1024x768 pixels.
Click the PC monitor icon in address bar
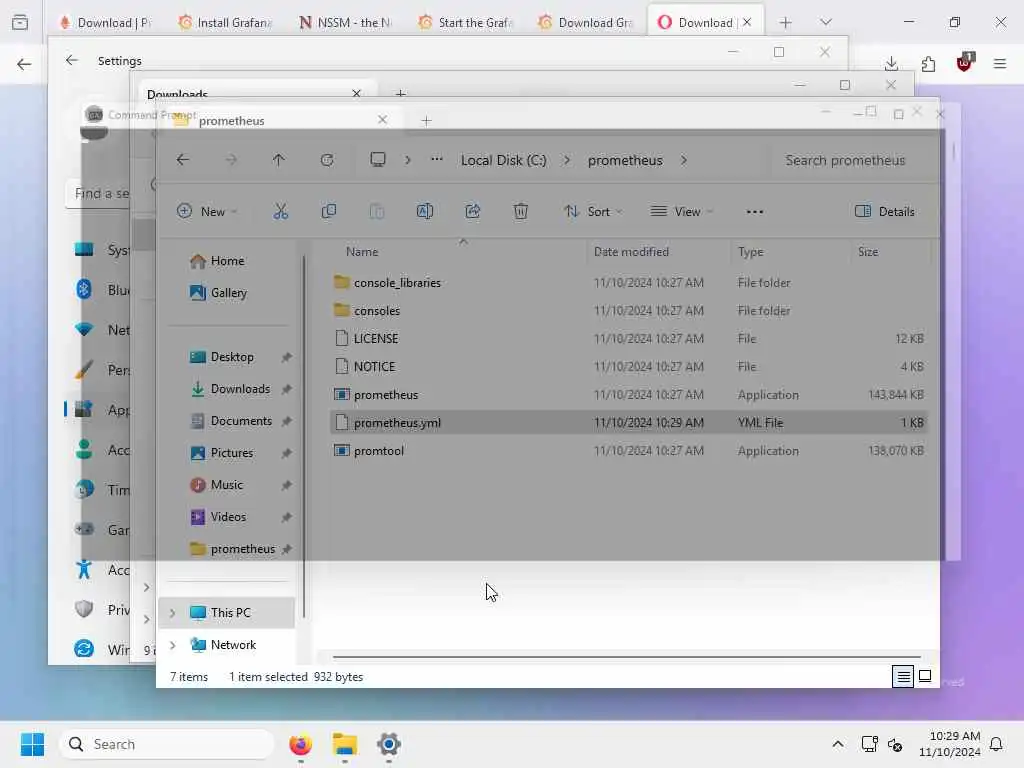tap(378, 160)
